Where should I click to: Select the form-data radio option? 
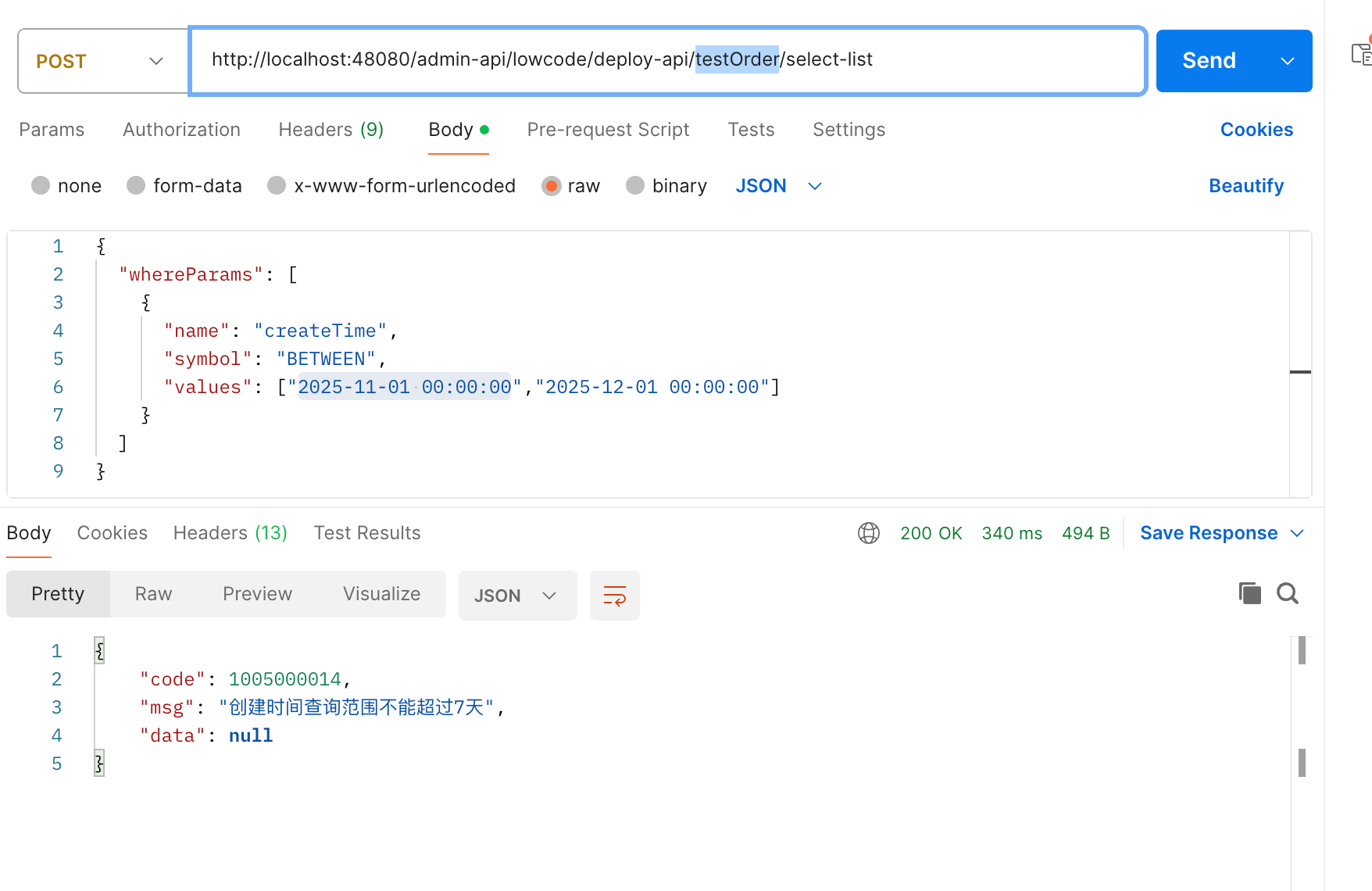click(136, 186)
